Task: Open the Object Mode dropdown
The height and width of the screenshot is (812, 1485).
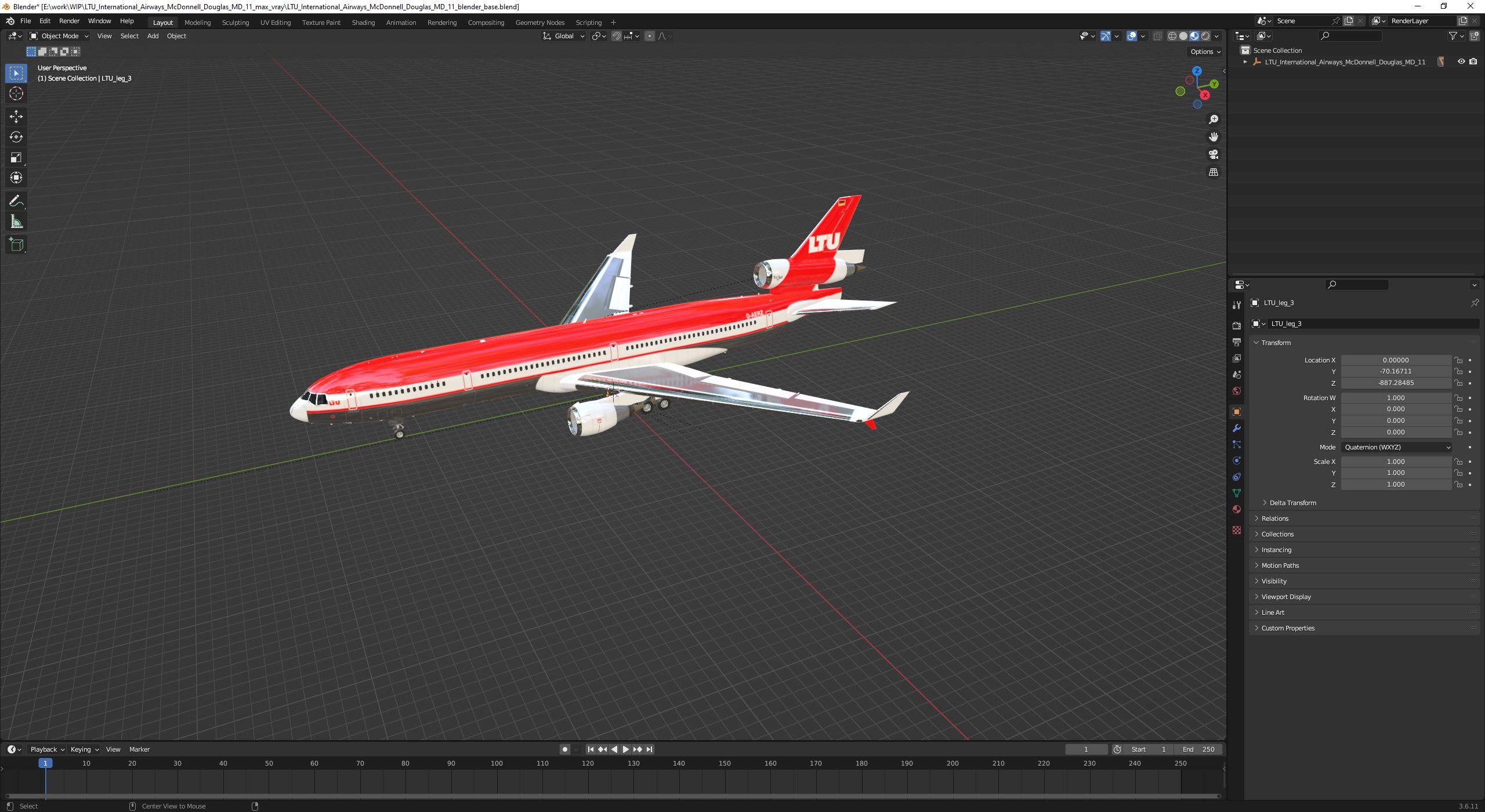Action: pyautogui.click(x=59, y=36)
